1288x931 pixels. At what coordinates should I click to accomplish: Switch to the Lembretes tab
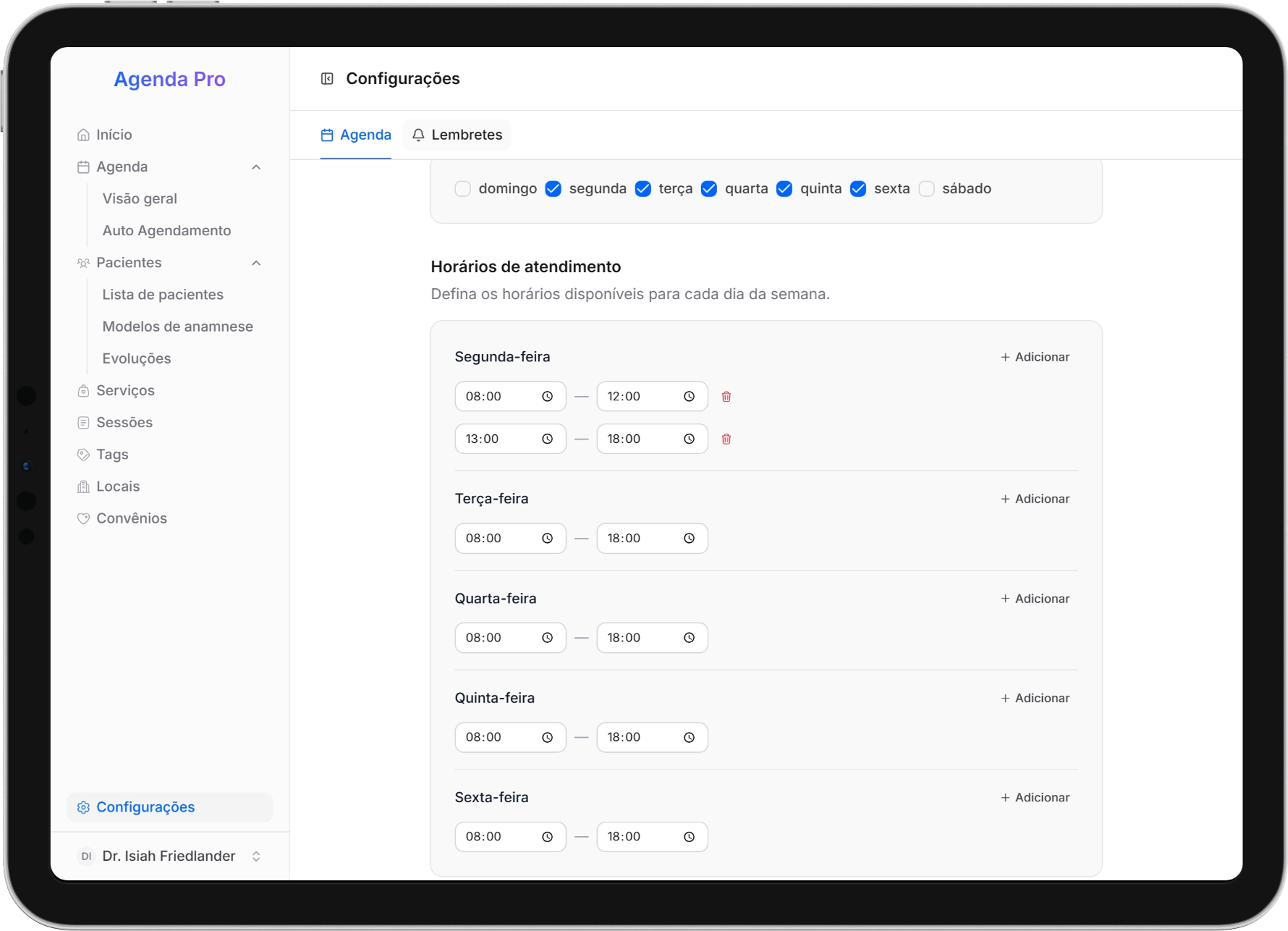click(x=457, y=135)
